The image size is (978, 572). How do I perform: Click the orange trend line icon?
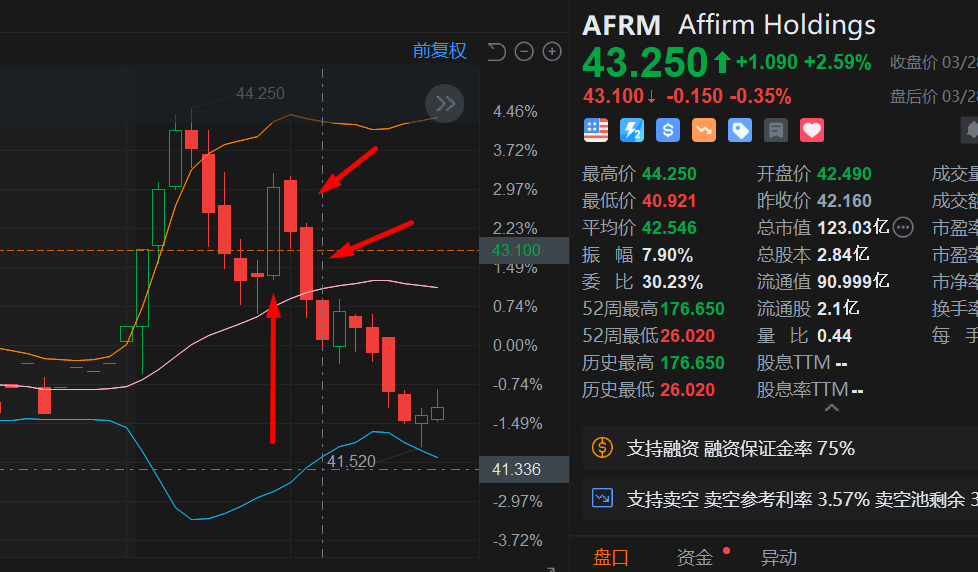[x=704, y=130]
